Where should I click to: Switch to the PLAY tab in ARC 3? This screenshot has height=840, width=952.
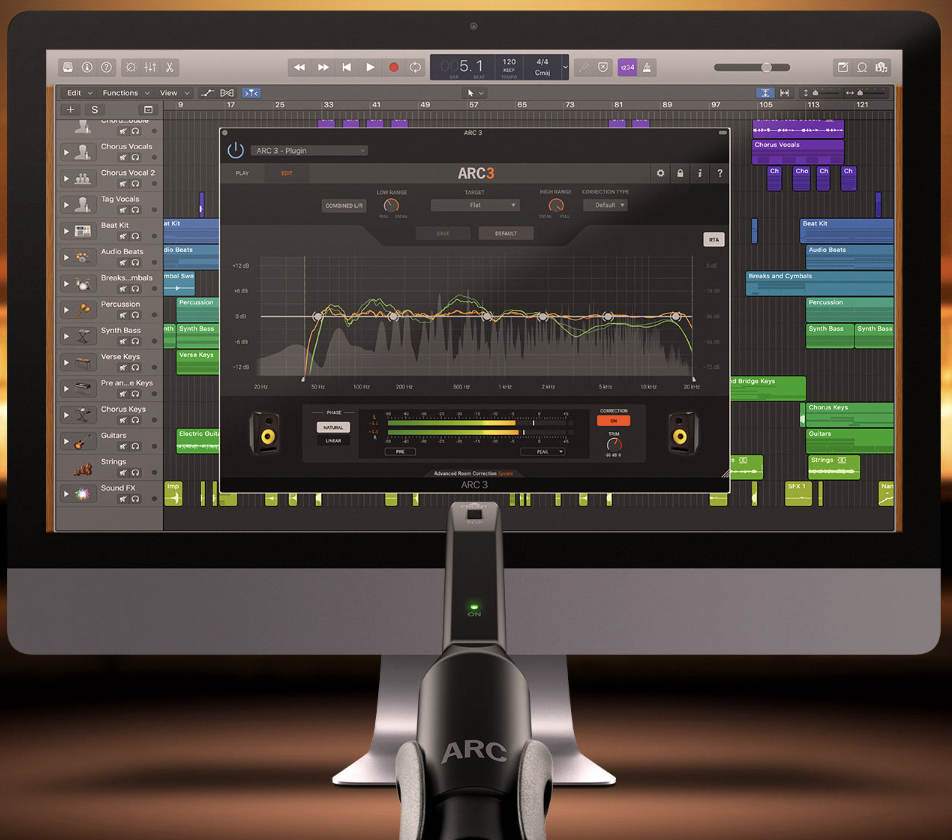click(x=242, y=173)
